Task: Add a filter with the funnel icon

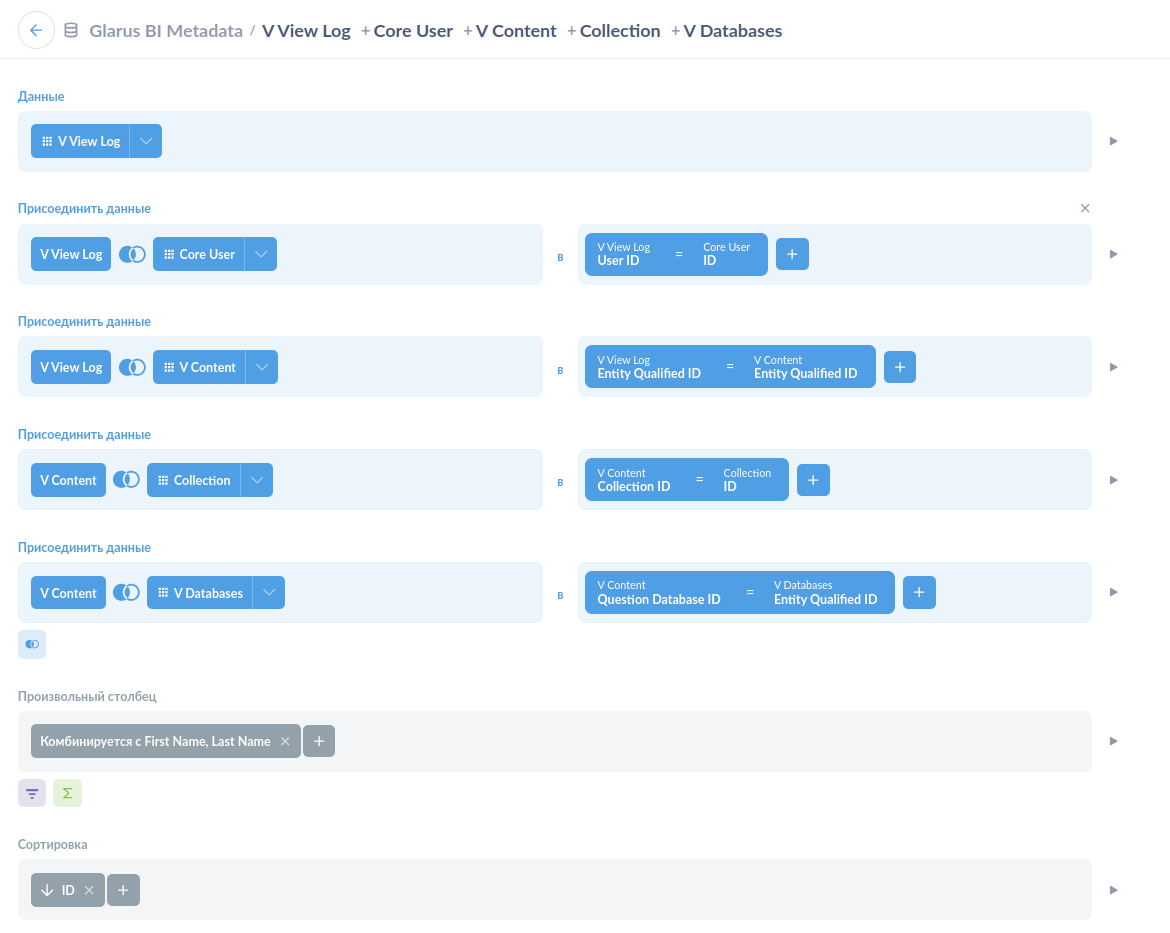Action: [x=32, y=793]
